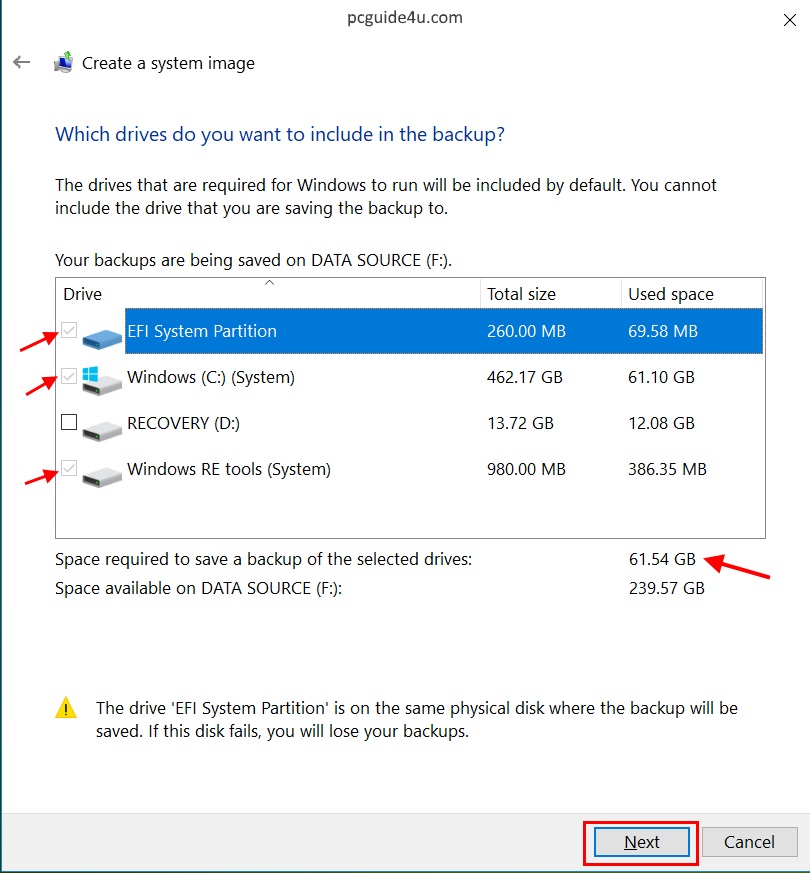Select the Windows RE tools (System) name
Viewport: 810px width, 873px height.
228,469
